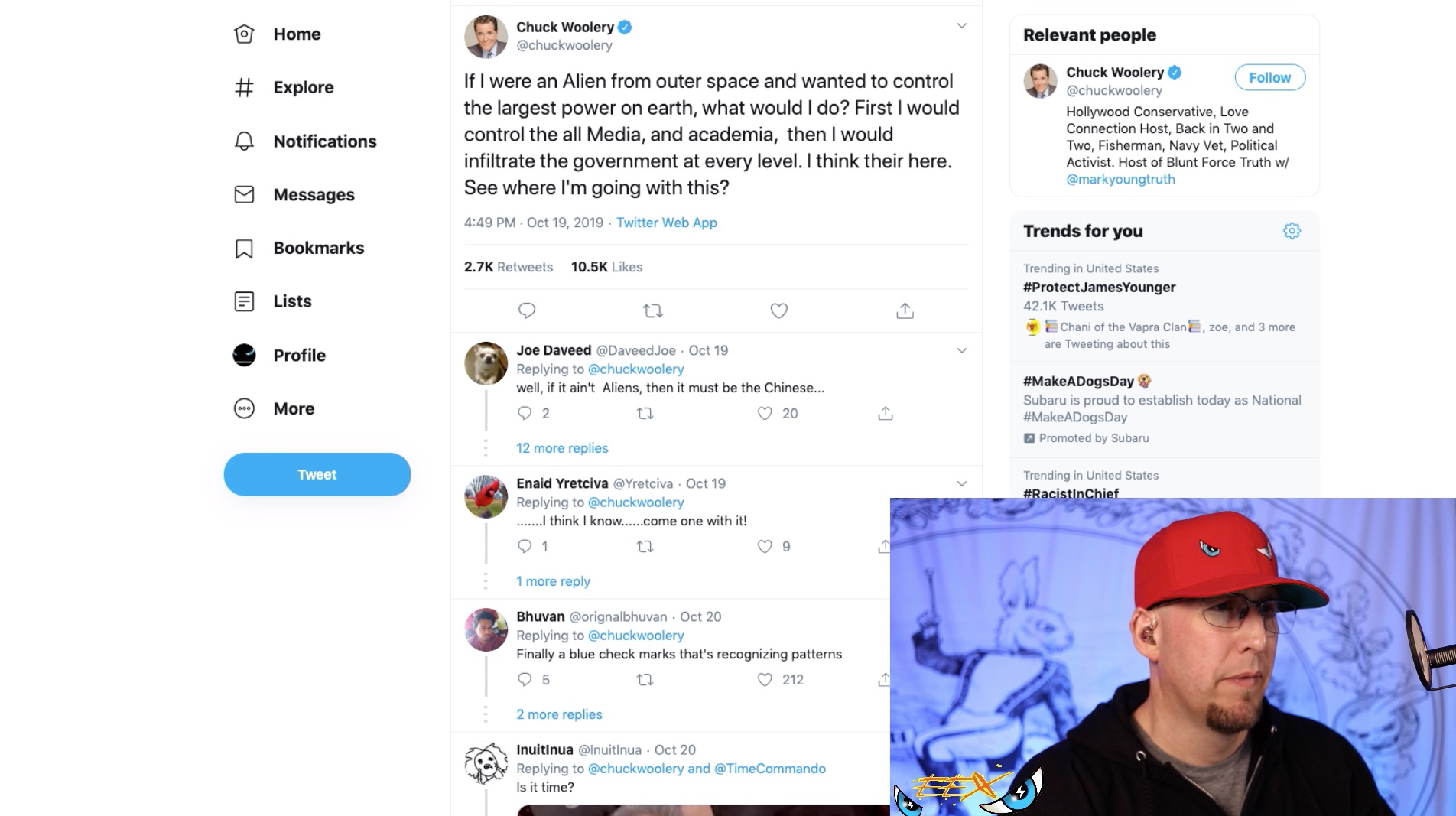Like Chuck Woolery's main tweet
The width and height of the screenshot is (1456, 816).
tap(778, 310)
